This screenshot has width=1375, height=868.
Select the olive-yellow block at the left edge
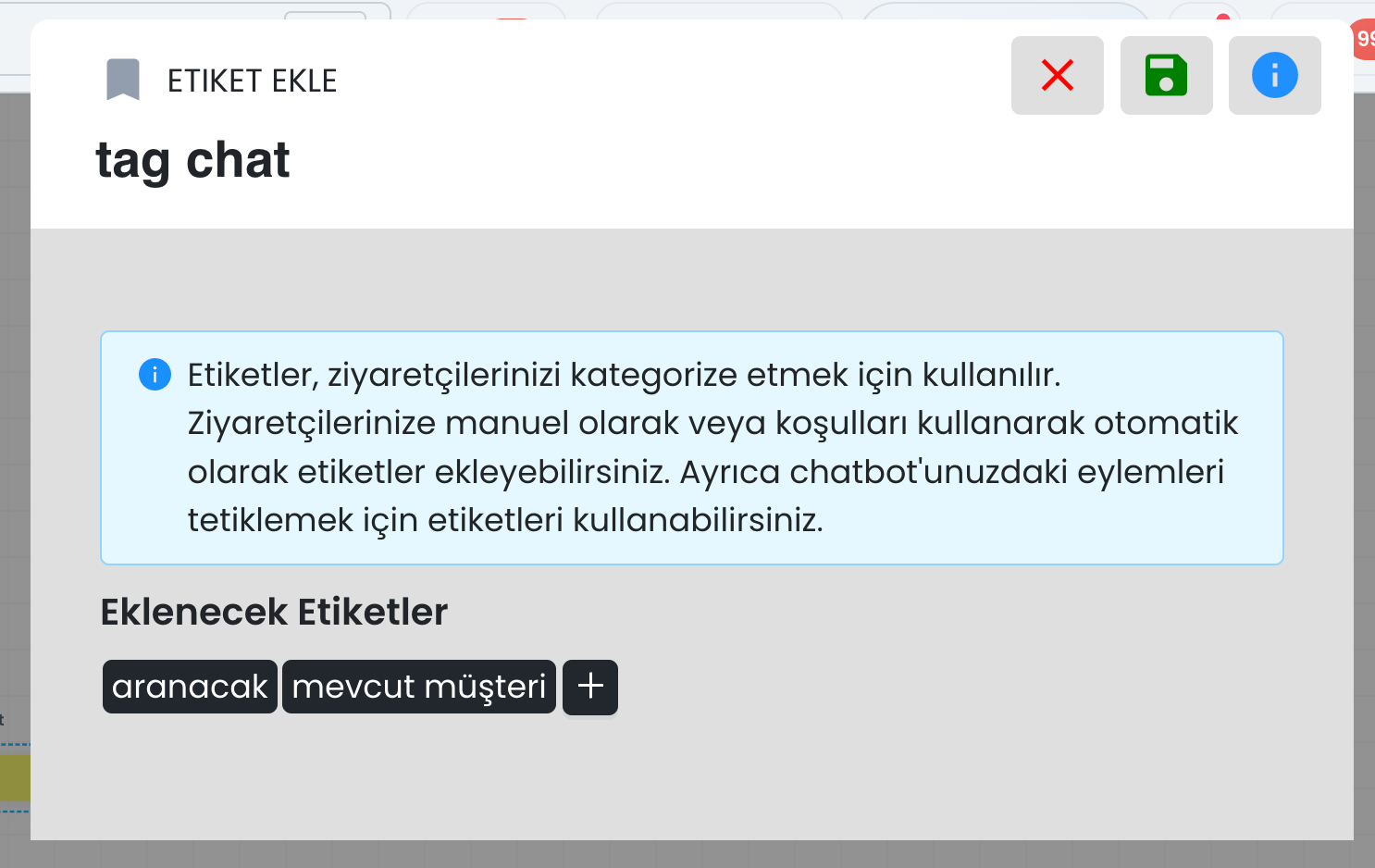[15, 777]
